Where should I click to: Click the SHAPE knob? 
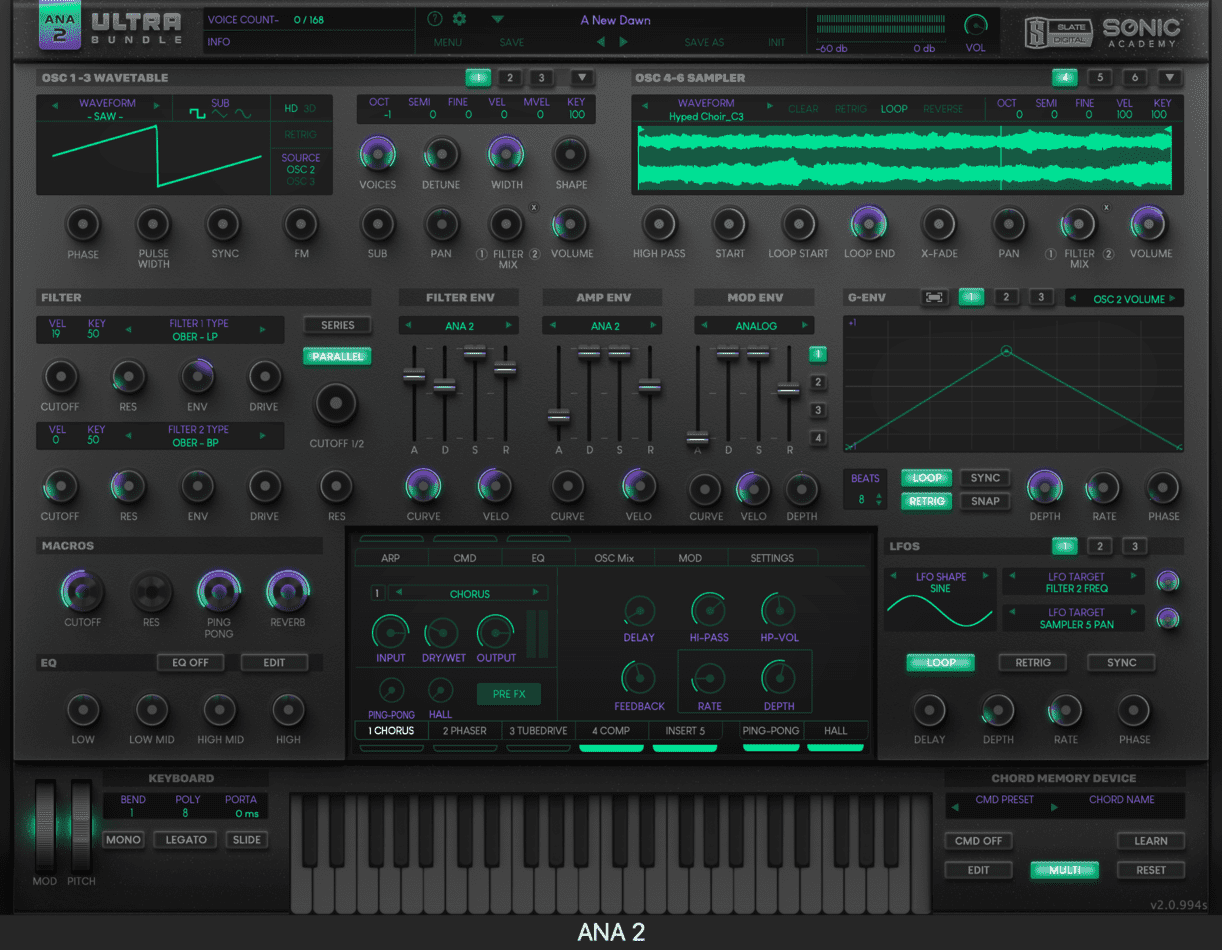click(x=571, y=153)
